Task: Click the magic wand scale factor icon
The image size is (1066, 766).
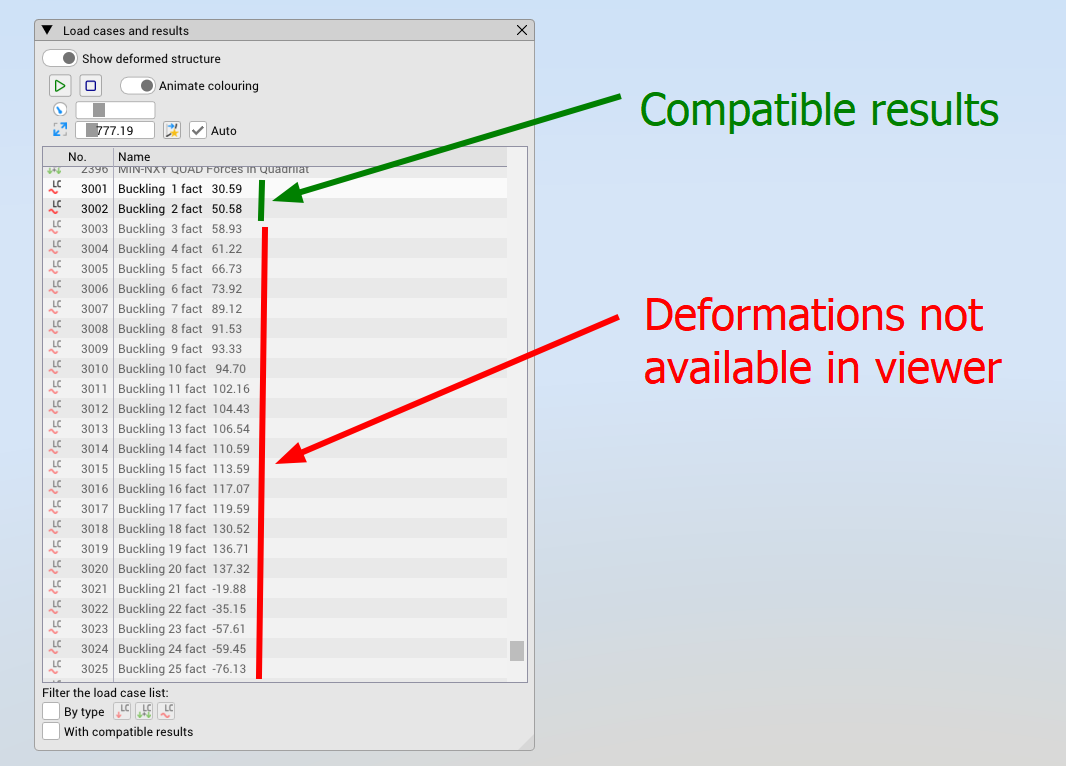Action: click(x=172, y=130)
